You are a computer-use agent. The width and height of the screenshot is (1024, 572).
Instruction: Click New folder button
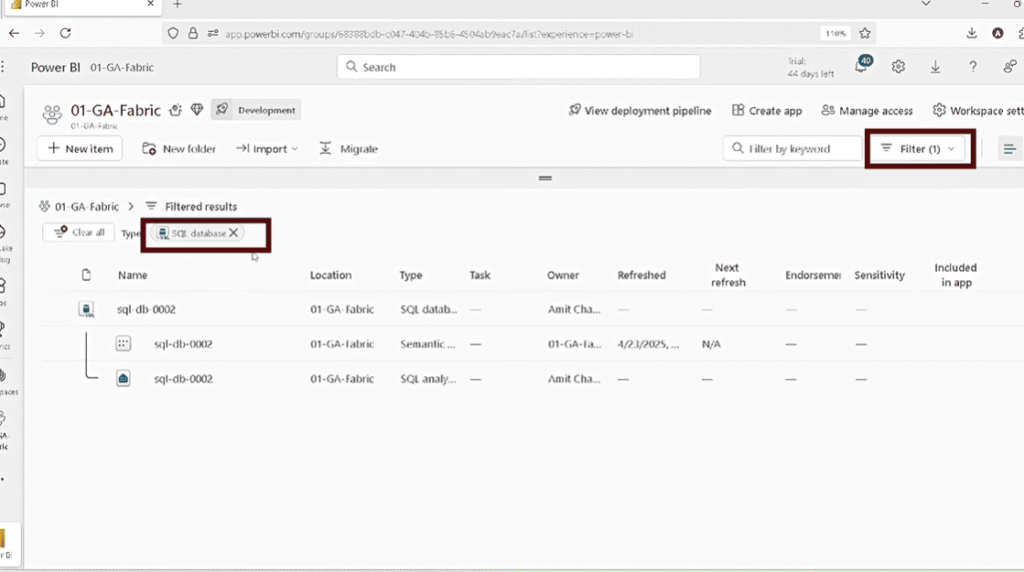(x=179, y=149)
